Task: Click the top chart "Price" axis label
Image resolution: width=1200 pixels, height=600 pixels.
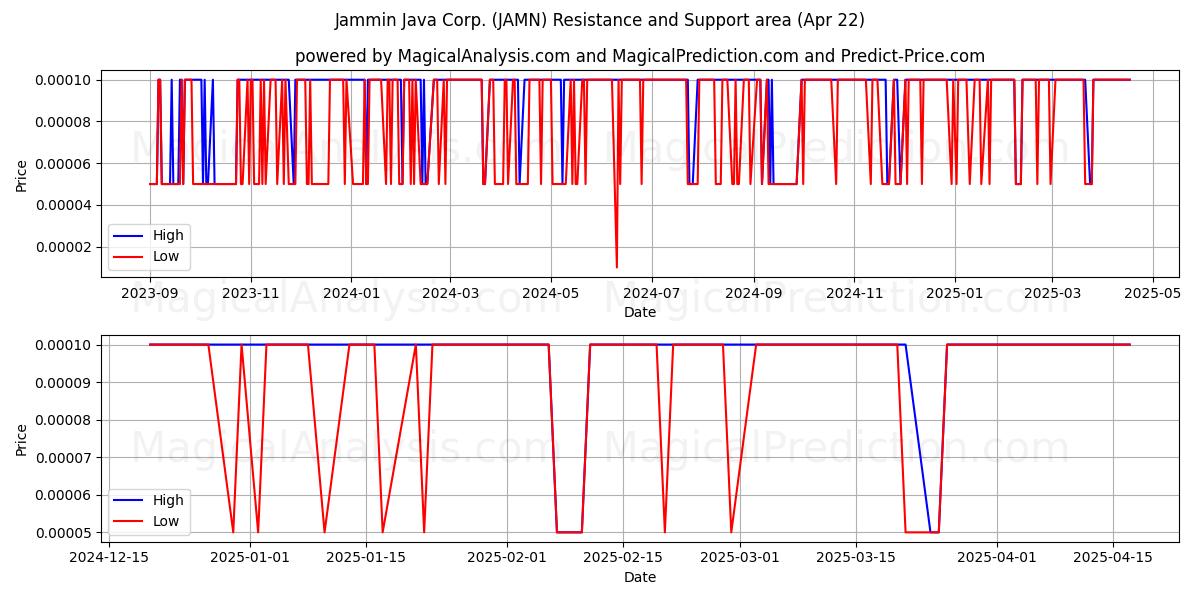Action: pyautogui.click(x=21, y=174)
